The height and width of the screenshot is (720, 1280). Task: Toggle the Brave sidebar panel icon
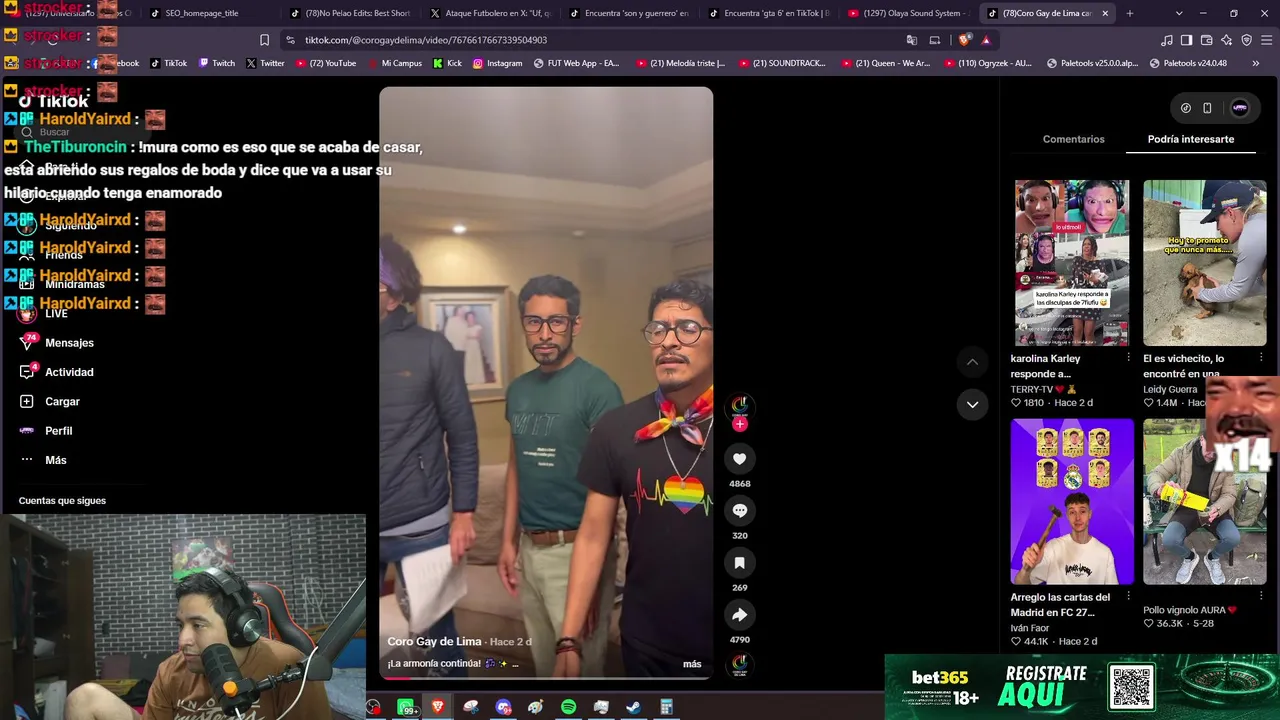tap(1187, 40)
